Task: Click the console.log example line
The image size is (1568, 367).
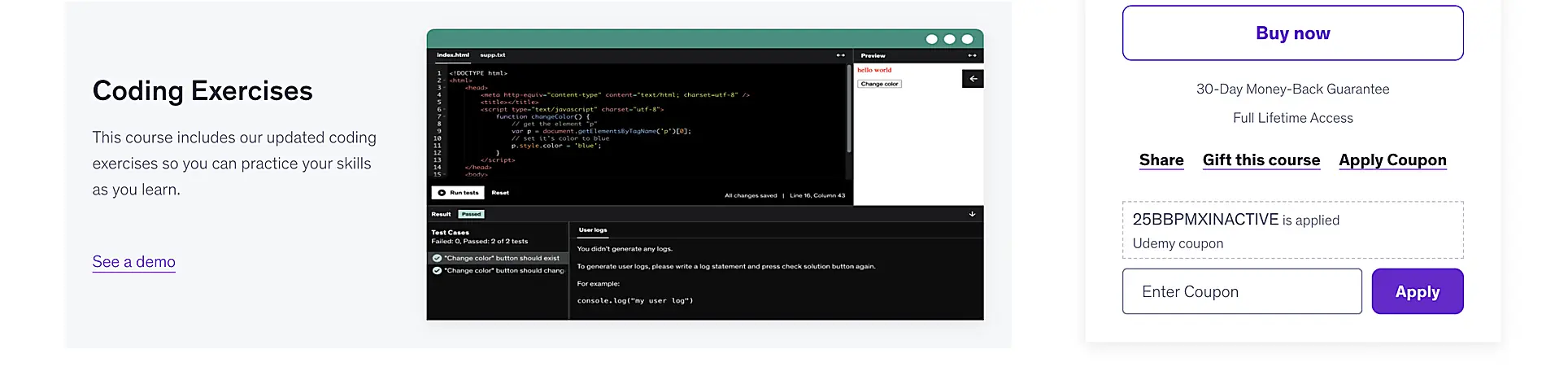Action: point(635,301)
